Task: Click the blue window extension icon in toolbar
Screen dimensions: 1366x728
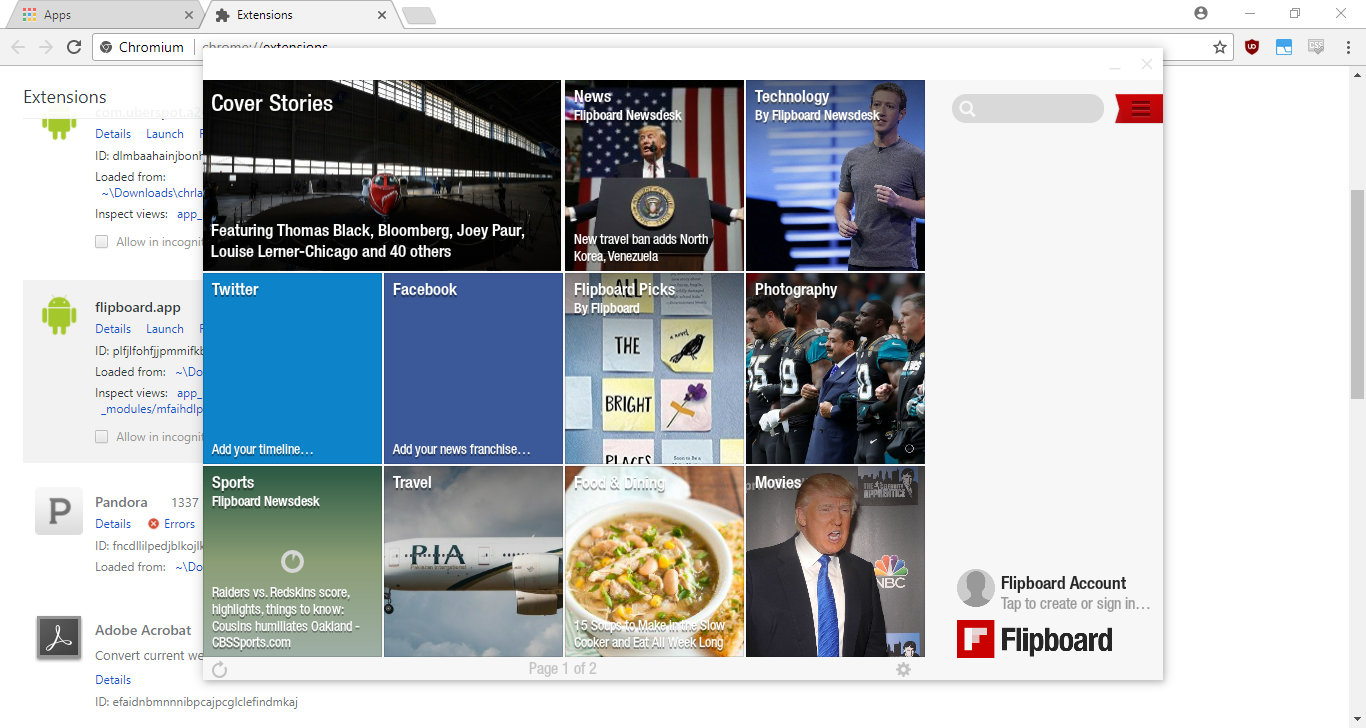Action: 1284,47
